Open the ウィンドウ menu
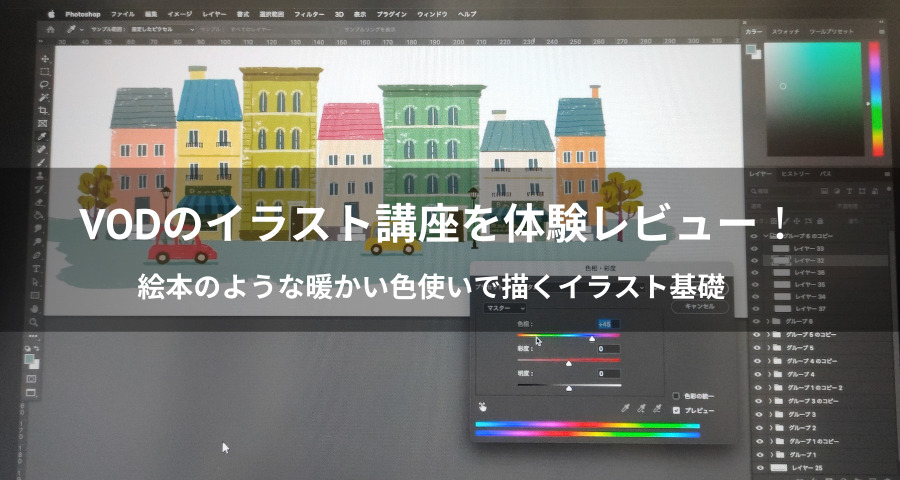Image resolution: width=900 pixels, height=480 pixels. point(430,14)
